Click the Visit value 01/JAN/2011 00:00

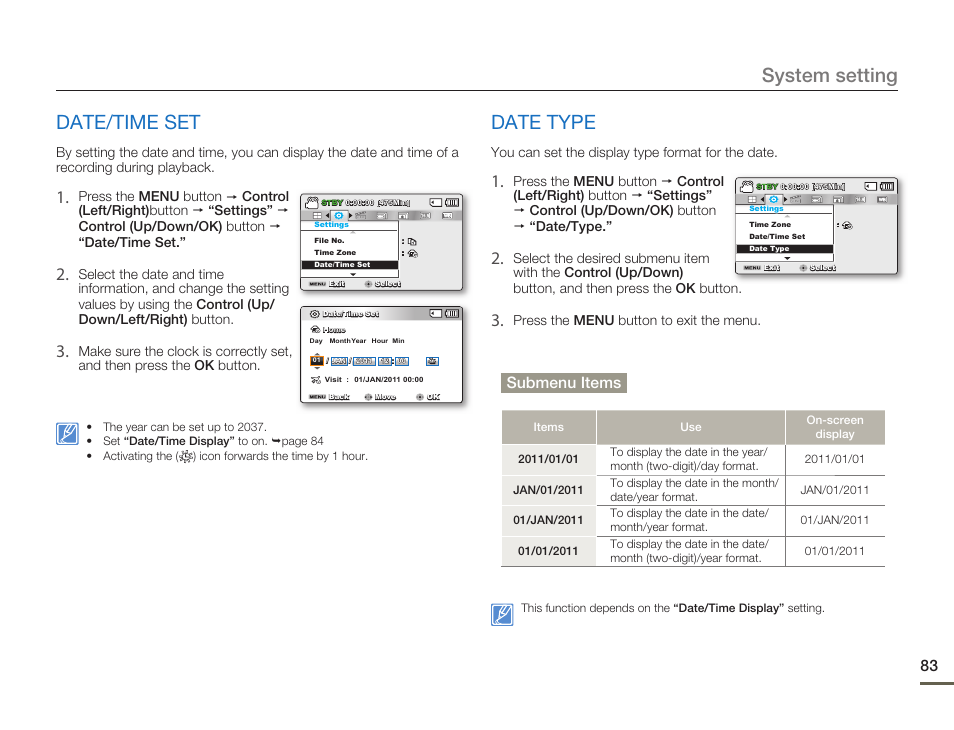(x=389, y=380)
